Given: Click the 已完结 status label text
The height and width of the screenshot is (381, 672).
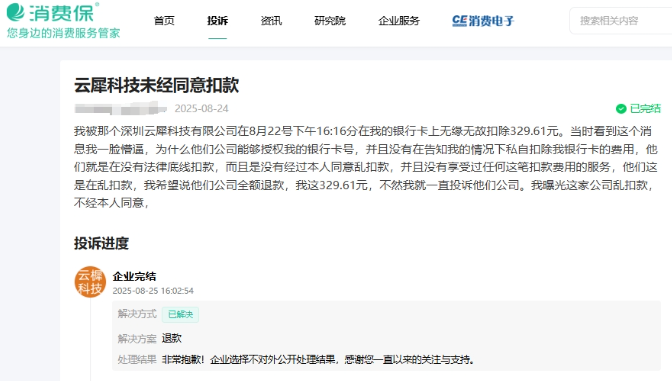Looking at the screenshot, I should pos(645,109).
